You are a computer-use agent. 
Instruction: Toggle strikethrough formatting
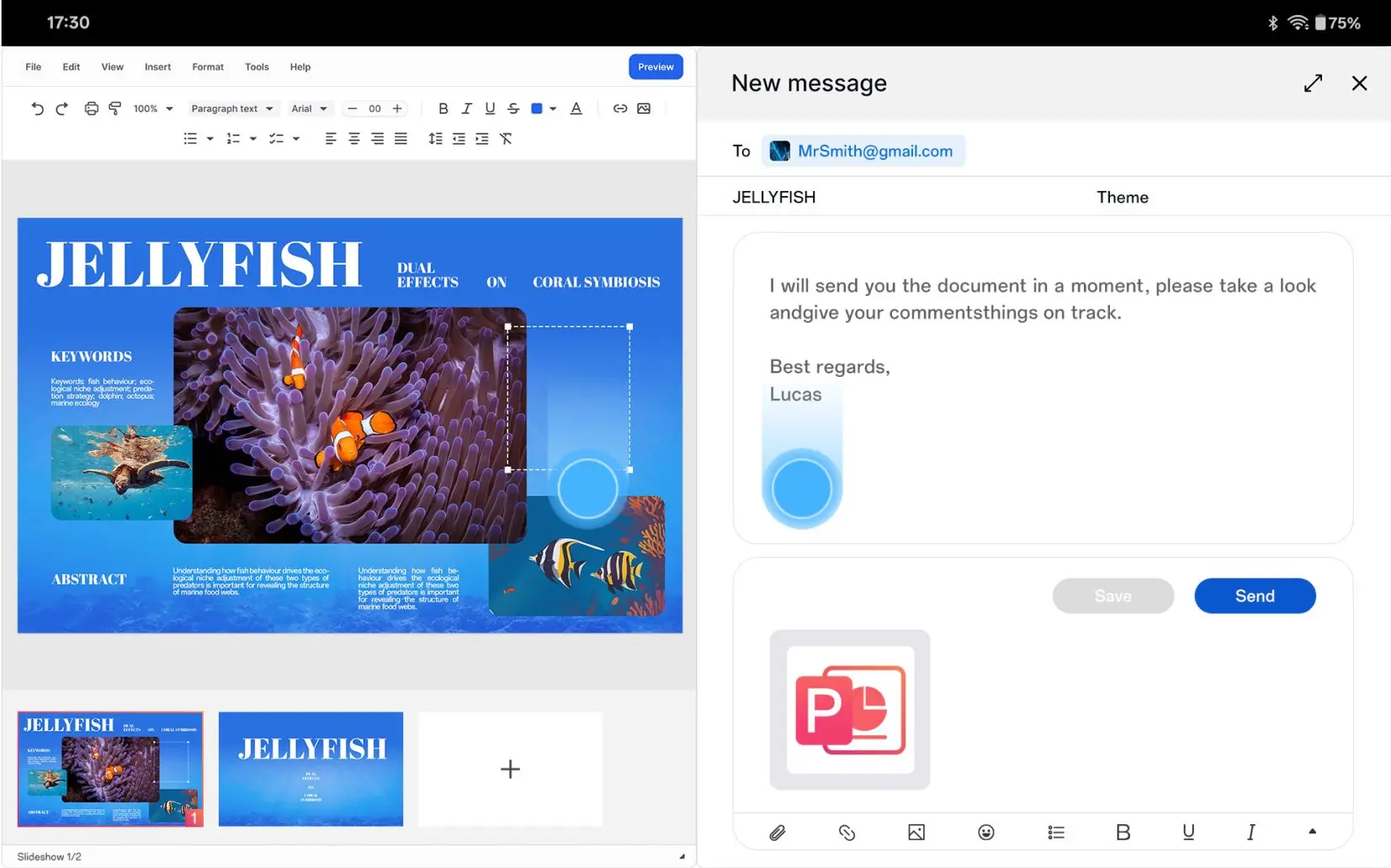point(512,108)
